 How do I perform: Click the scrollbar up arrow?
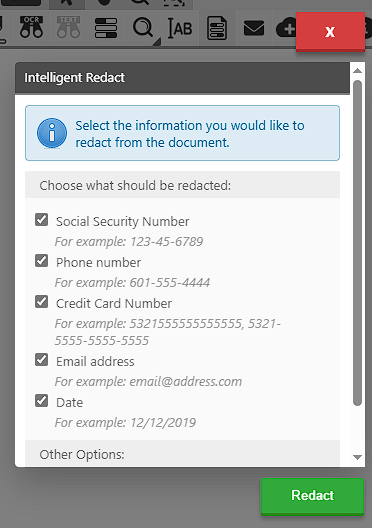coord(358,71)
